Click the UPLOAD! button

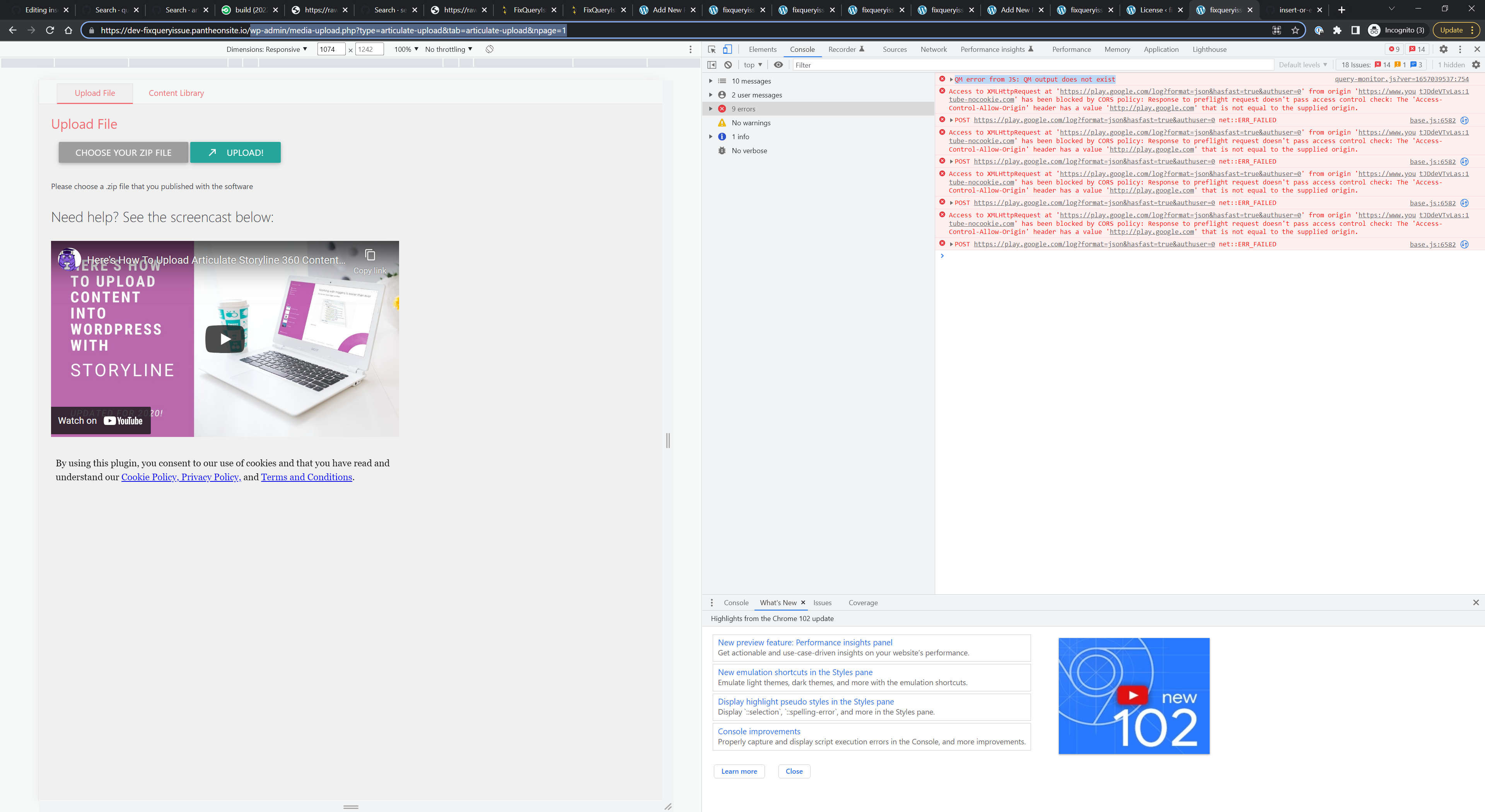point(235,153)
